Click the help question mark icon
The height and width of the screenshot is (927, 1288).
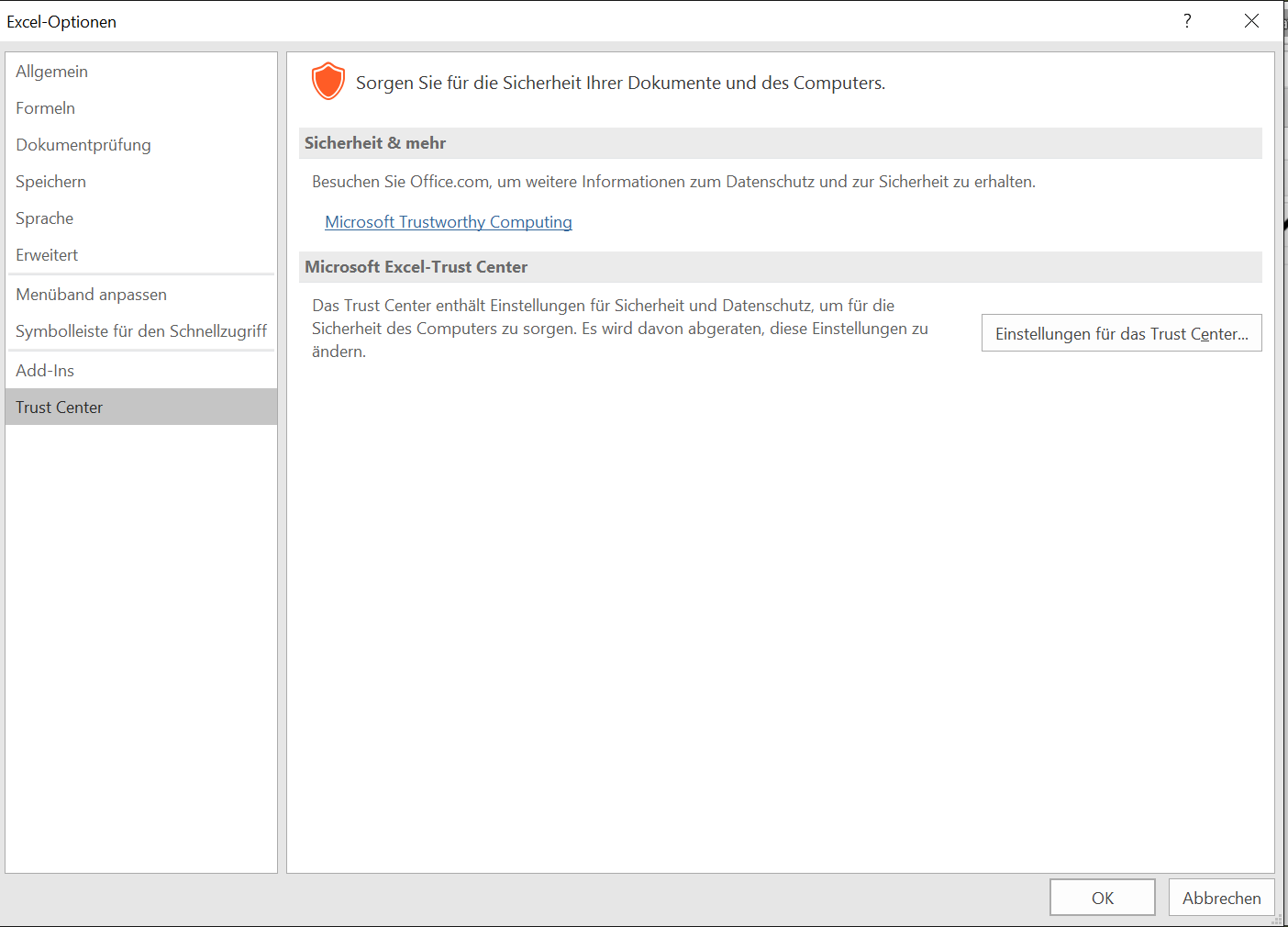coord(1187,20)
